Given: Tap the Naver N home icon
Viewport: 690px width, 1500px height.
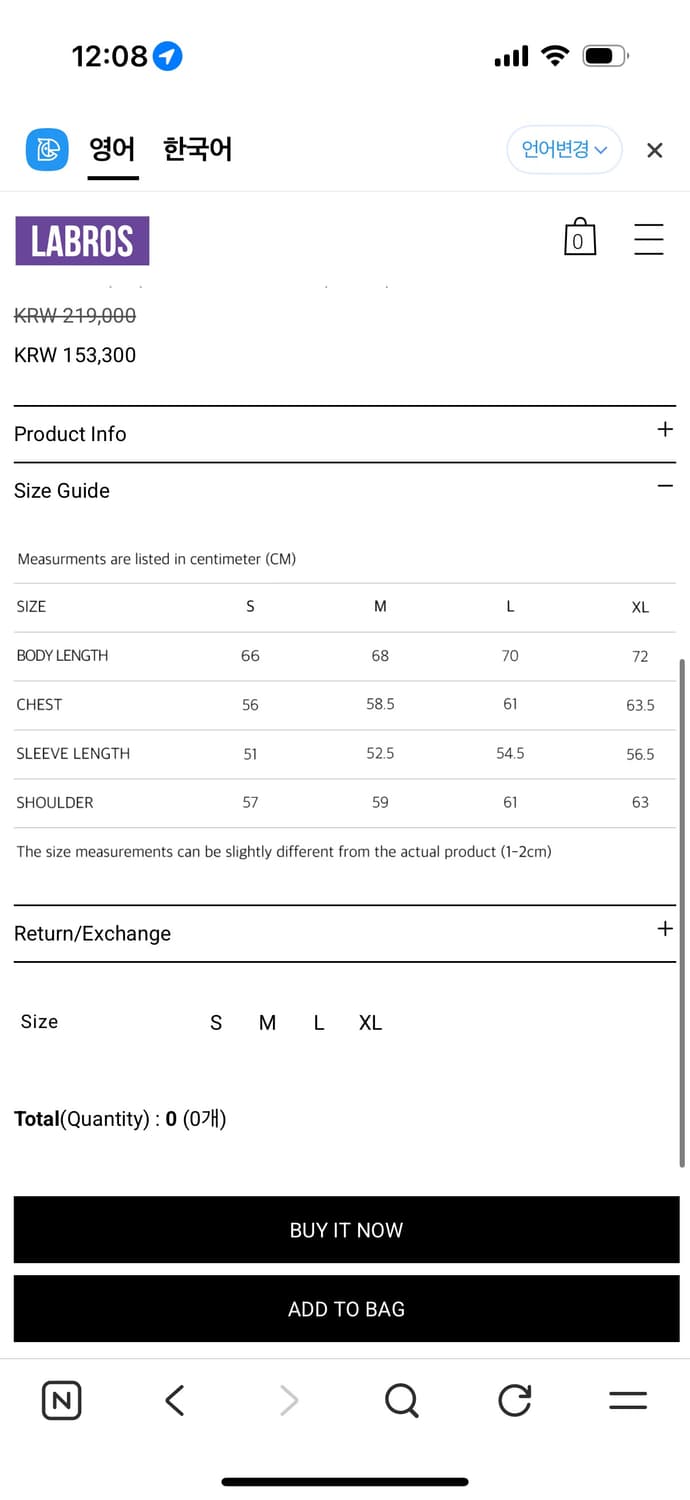Looking at the screenshot, I should [x=62, y=1400].
